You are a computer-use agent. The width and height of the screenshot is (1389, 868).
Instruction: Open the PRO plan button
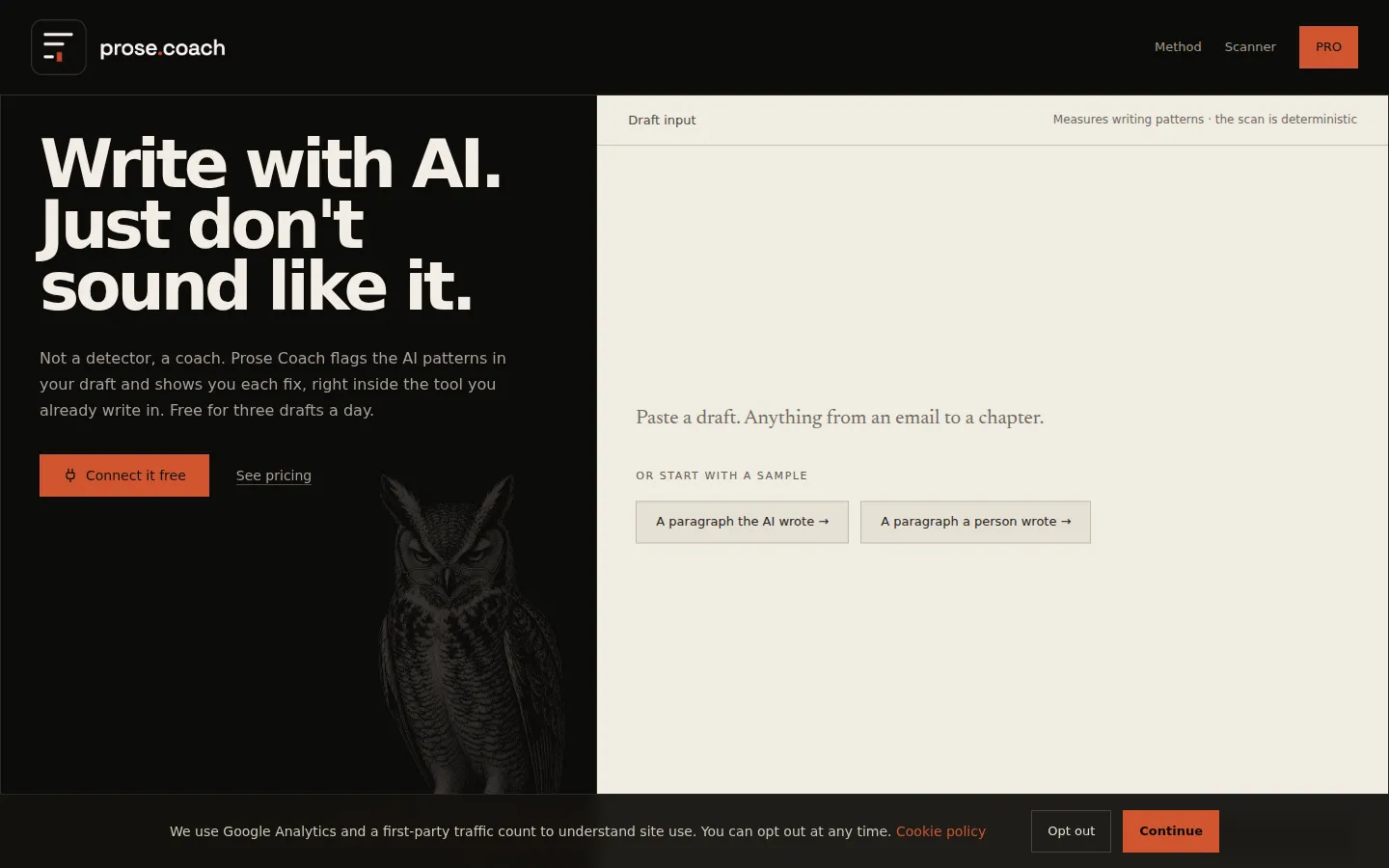coord(1328,47)
